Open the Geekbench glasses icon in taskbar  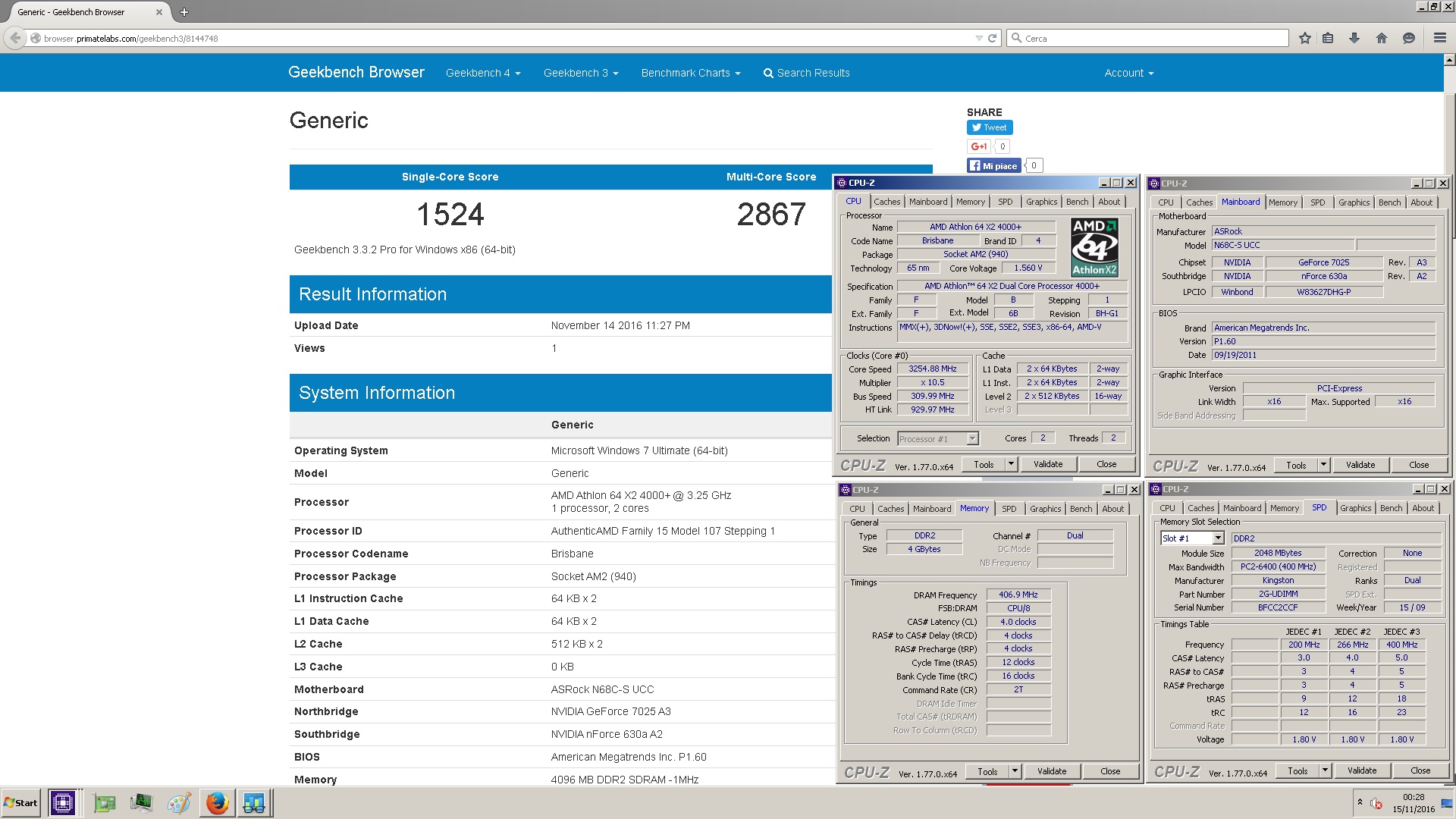254,802
